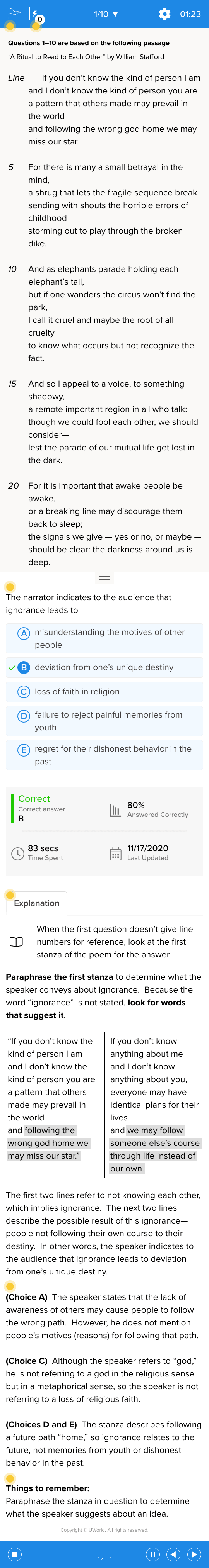Flag this question with the flag icon
Screen dimensions: 209x1568
(x=15, y=14)
